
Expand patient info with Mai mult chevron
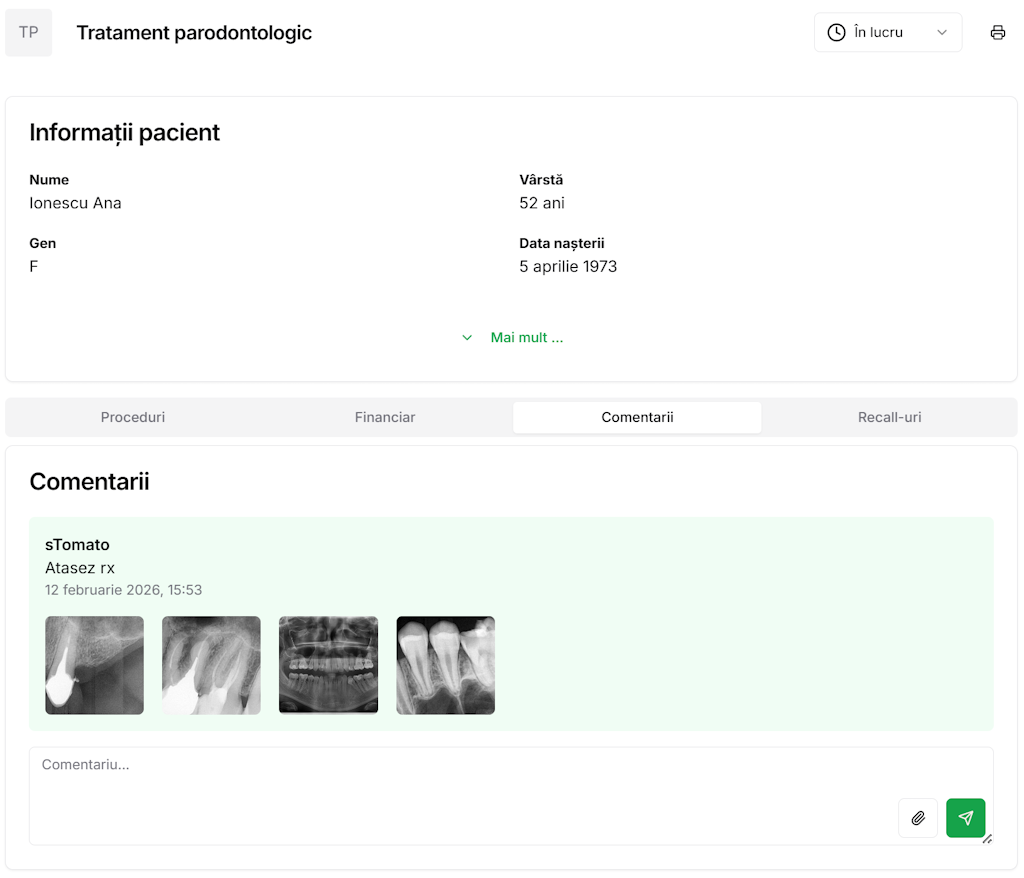pyautogui.click(x=467, y=338)
